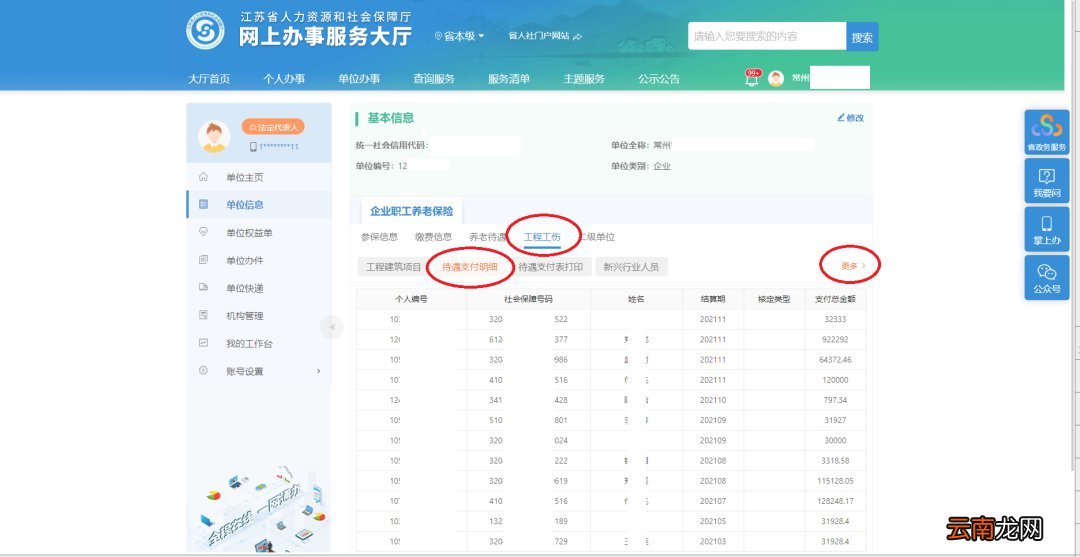This screenshot has width=1080, height=557.
Task: Open the notification bell with 99+ badge
Action: point(752,78)
